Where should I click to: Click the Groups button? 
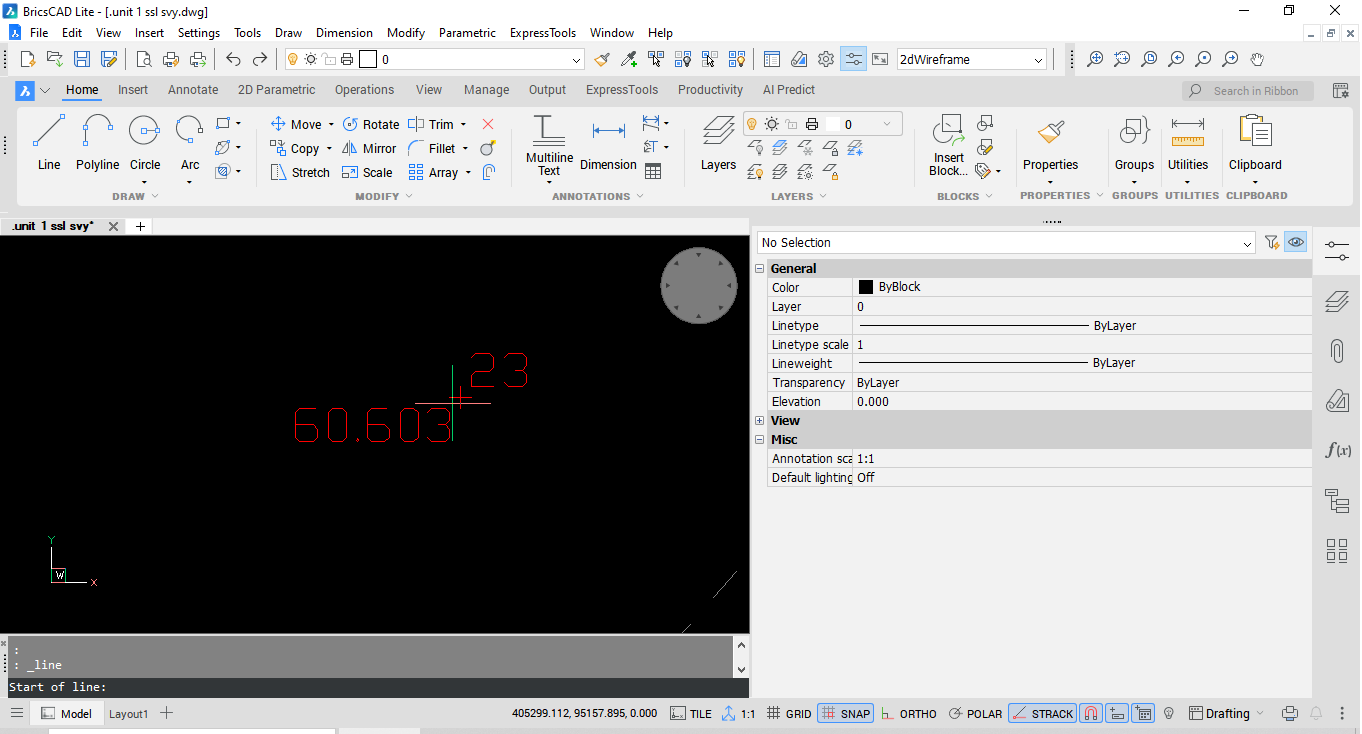(x=1134, y=145)
